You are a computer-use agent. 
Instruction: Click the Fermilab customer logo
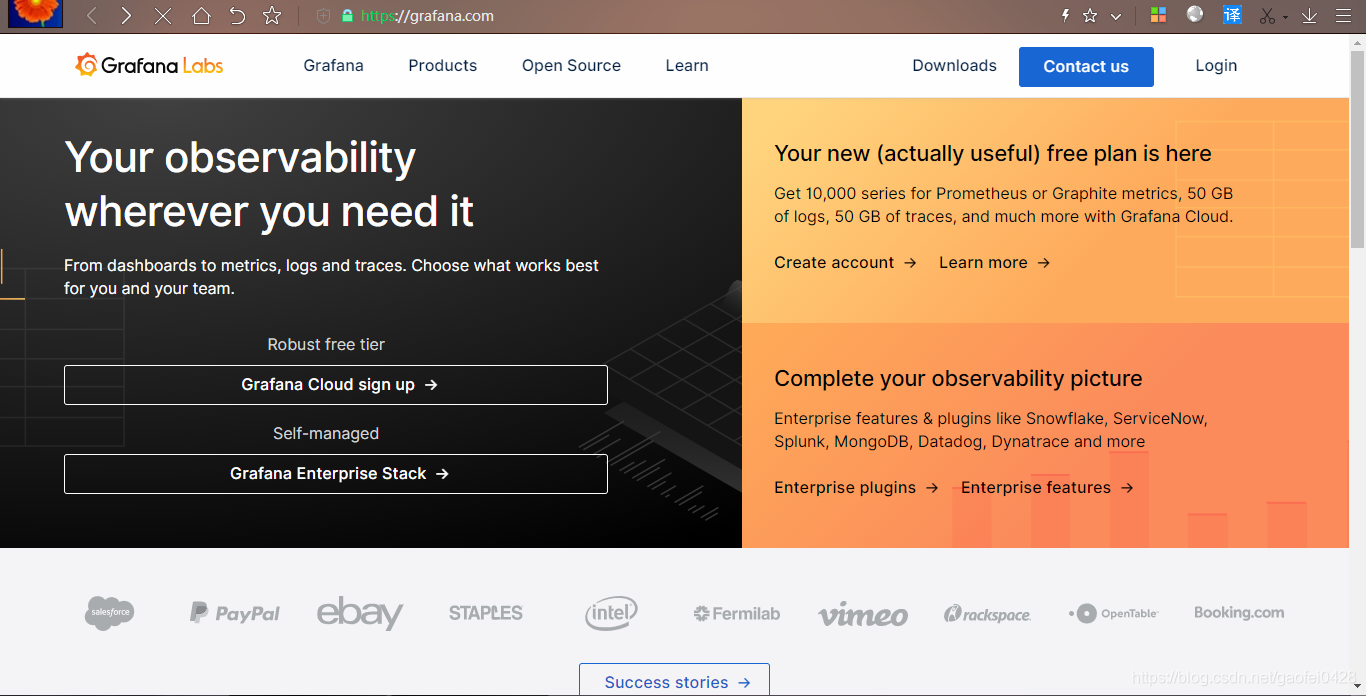pyautogui.click(x=737, y=613)
